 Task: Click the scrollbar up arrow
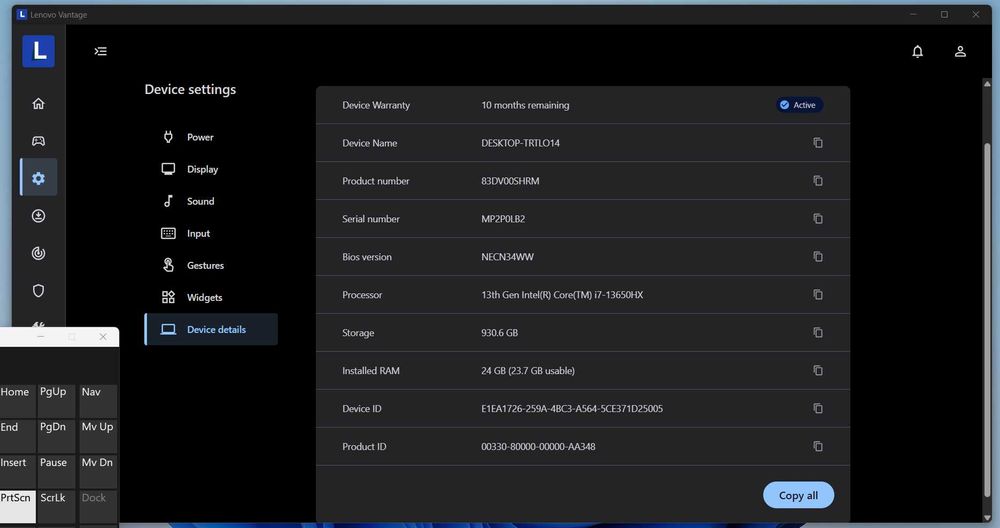987,84
